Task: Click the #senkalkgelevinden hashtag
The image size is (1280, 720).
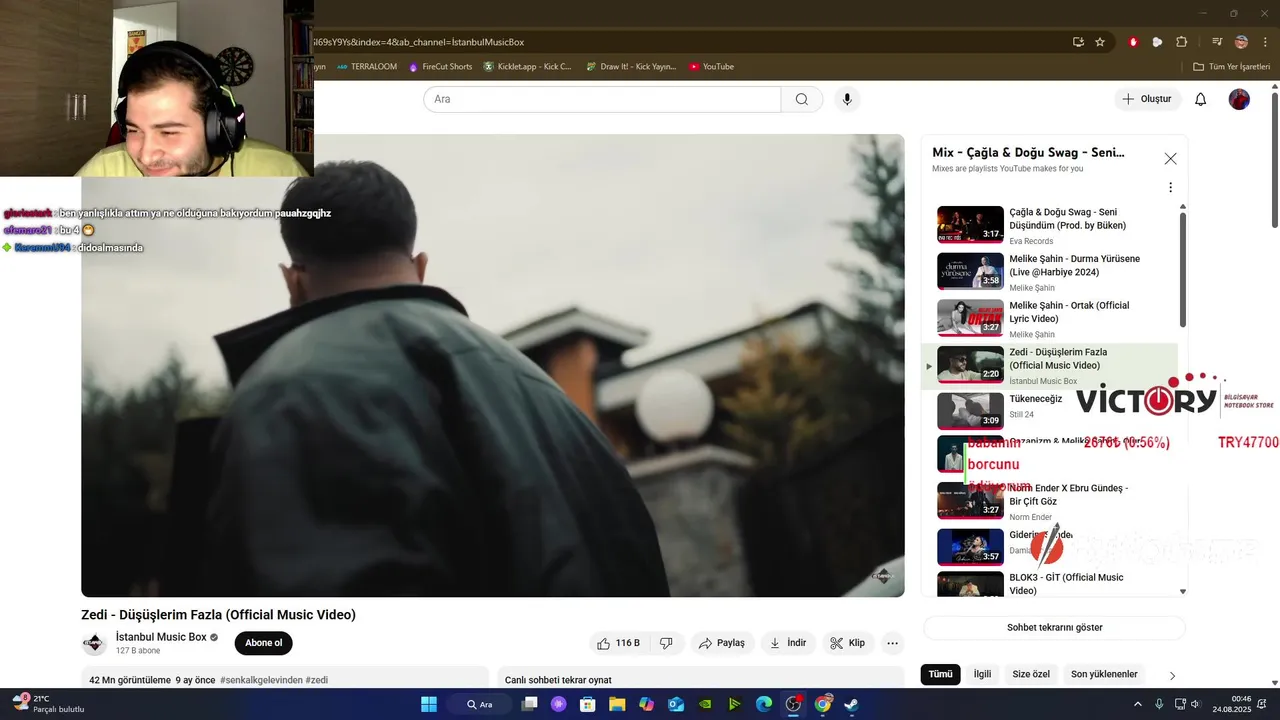Action: pos(261,680)
